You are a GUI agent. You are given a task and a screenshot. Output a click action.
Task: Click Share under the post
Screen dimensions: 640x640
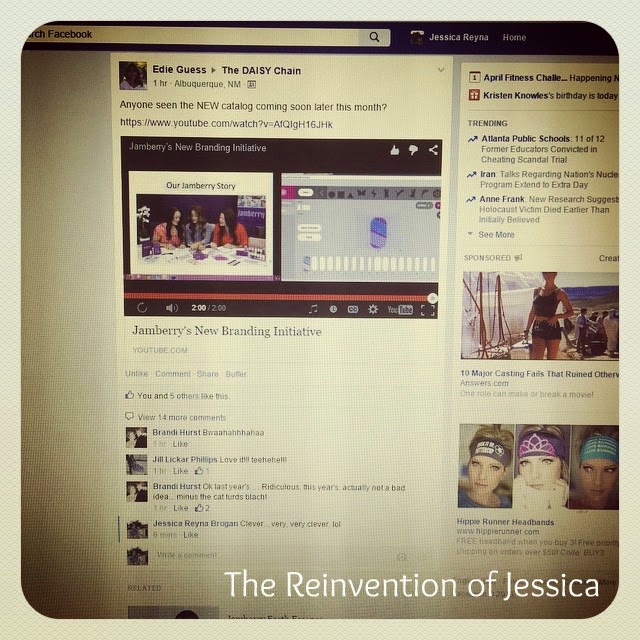pos(207,374)
